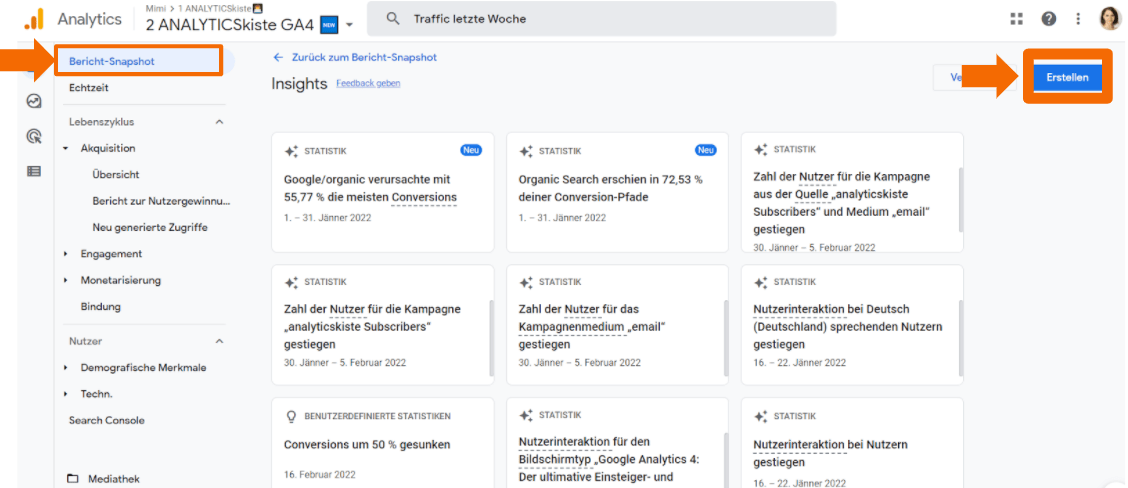
Task: Open the help question mark icon
Action: coord(1049,19)
